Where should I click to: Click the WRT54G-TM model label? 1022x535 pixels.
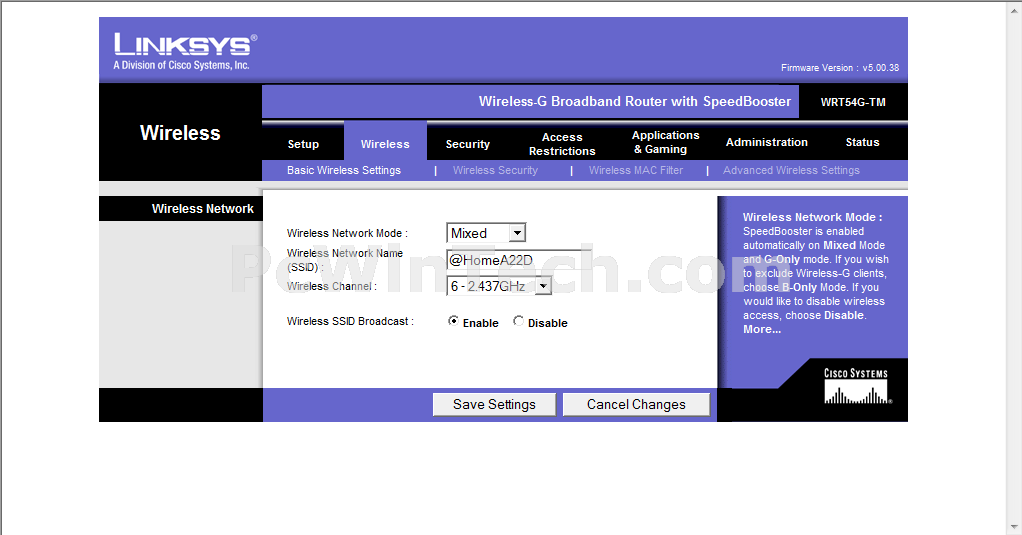click(x=853, y=102)
